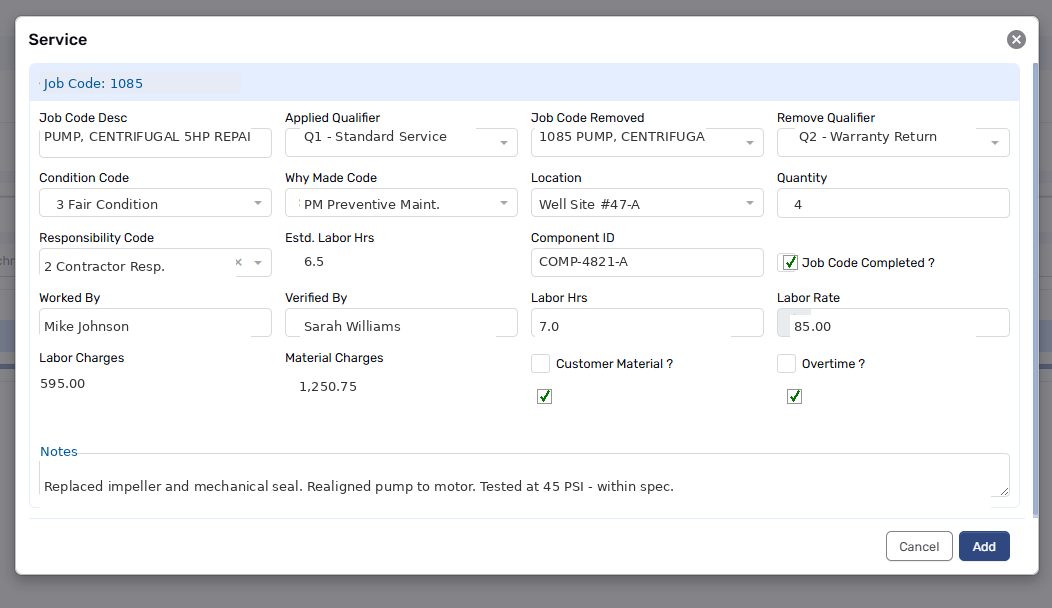The width and height of the screenshot is (1052, 608).
Task: Click the Applied Qualifier dropdown arrow icon
Action: tap(506, 142)
